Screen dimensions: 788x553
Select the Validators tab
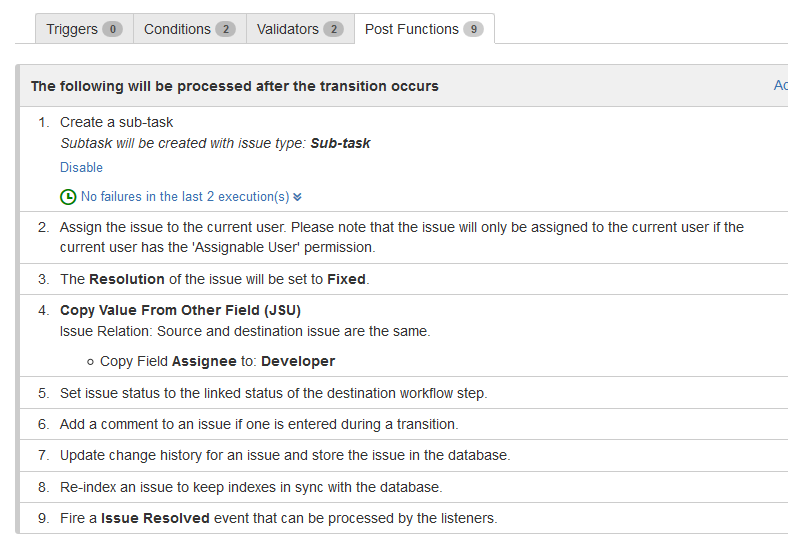coord(300,29)
